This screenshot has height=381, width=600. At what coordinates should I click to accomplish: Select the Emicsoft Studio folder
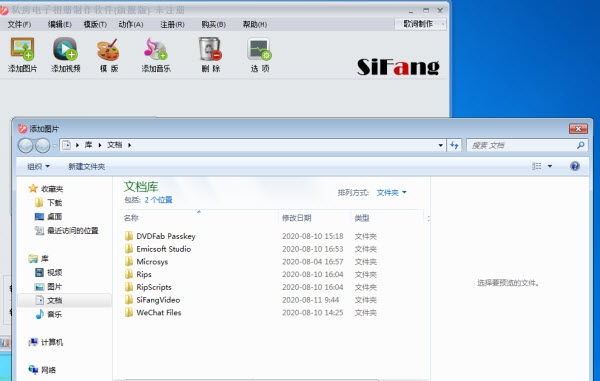[163, 249]
